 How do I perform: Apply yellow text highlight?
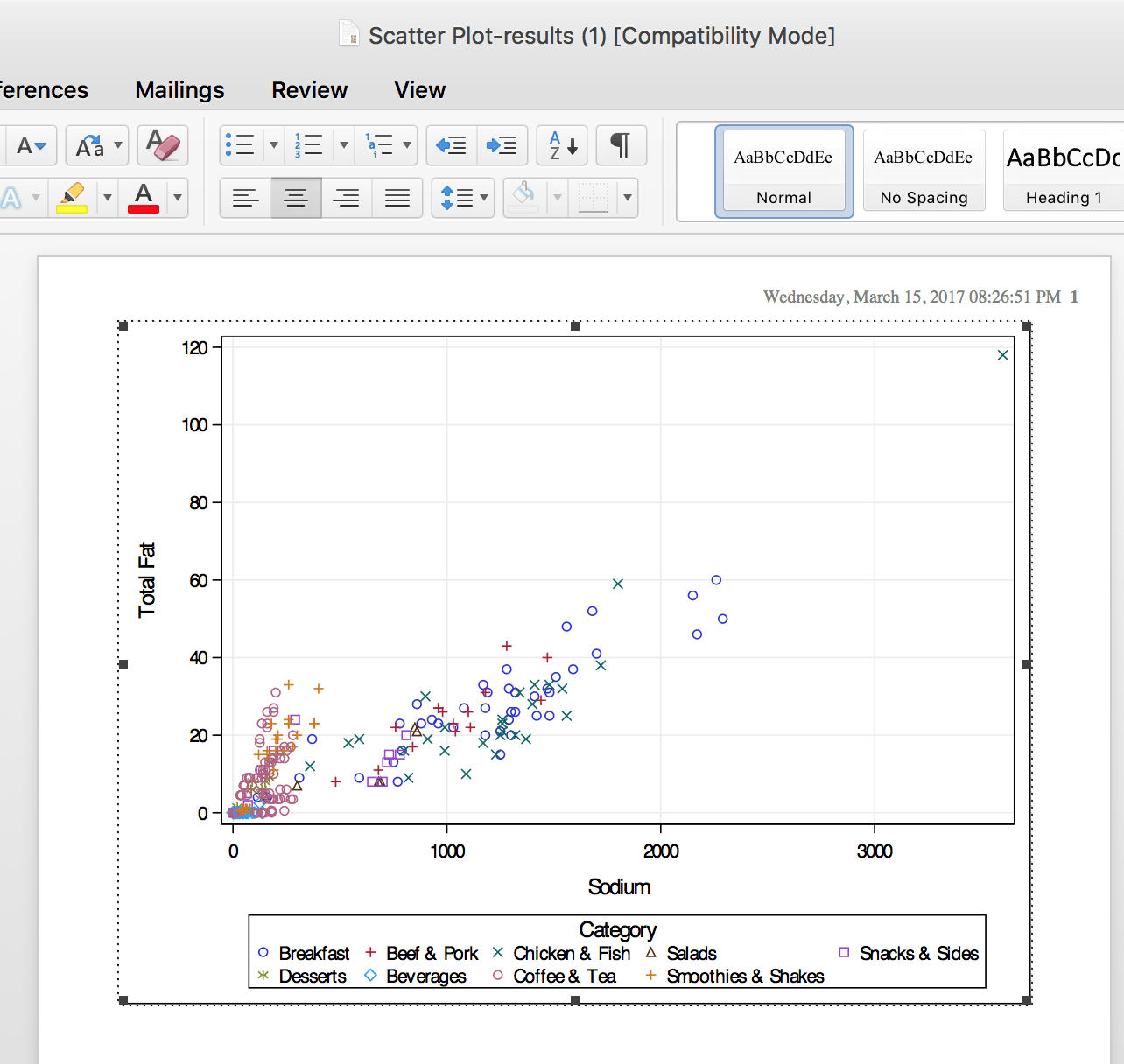point(73,198)
